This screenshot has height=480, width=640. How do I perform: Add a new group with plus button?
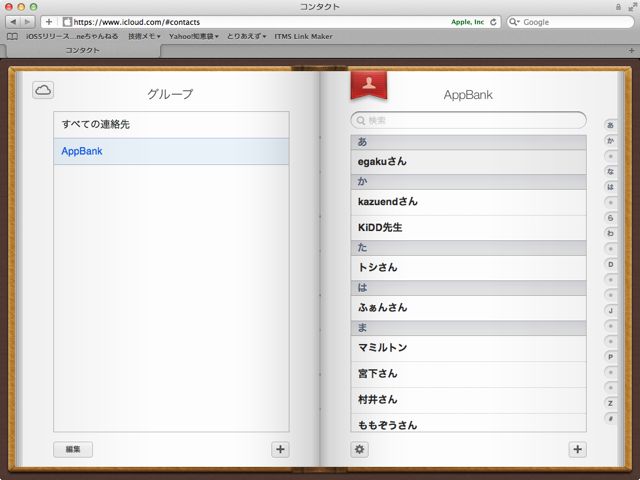[x=280, y=449]
